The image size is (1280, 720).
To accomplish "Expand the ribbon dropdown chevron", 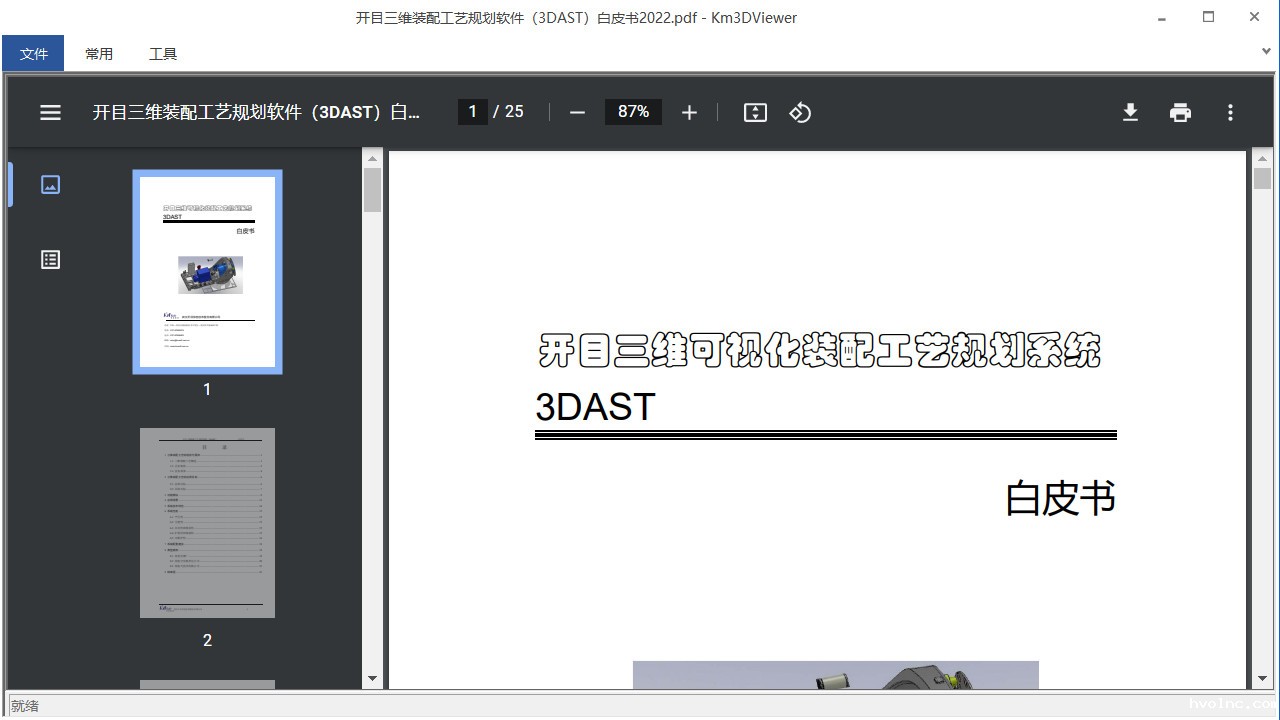I will click(1267, 50).
